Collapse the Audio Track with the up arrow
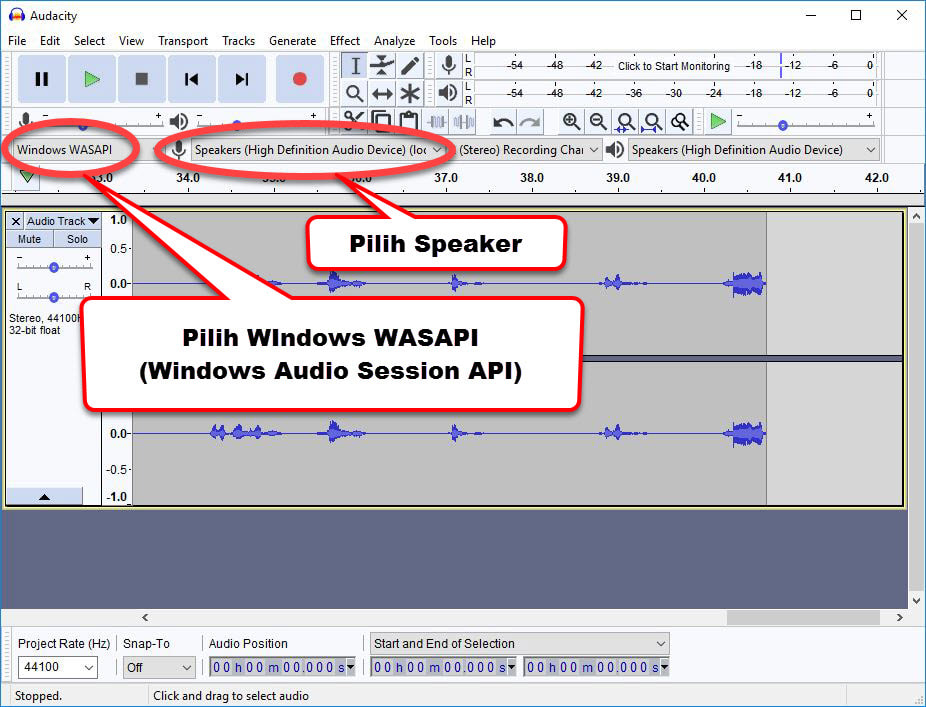Viewport: 926px width, 707px height. (44, 497)
